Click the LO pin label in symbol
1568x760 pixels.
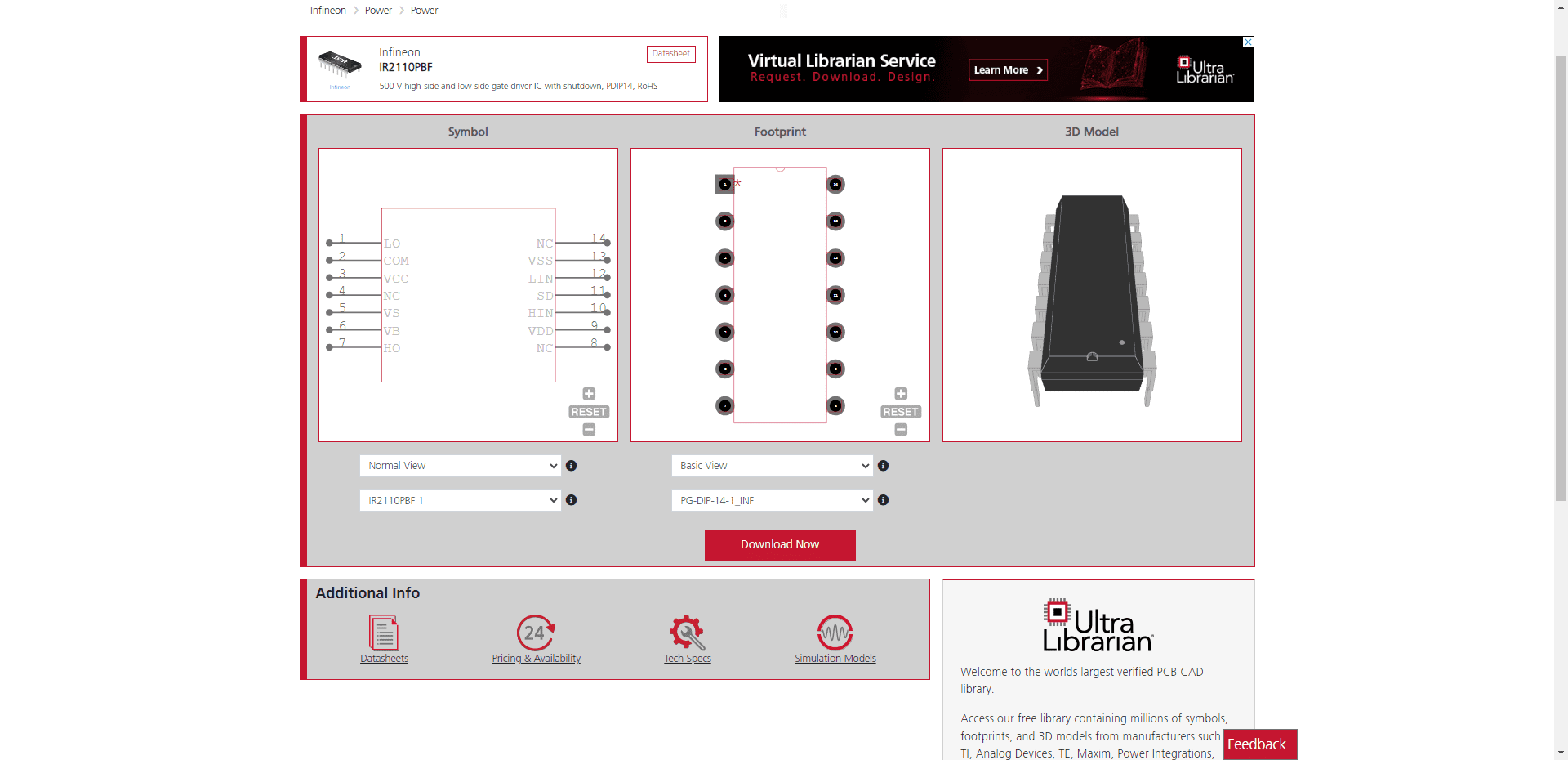coord(392,244)
